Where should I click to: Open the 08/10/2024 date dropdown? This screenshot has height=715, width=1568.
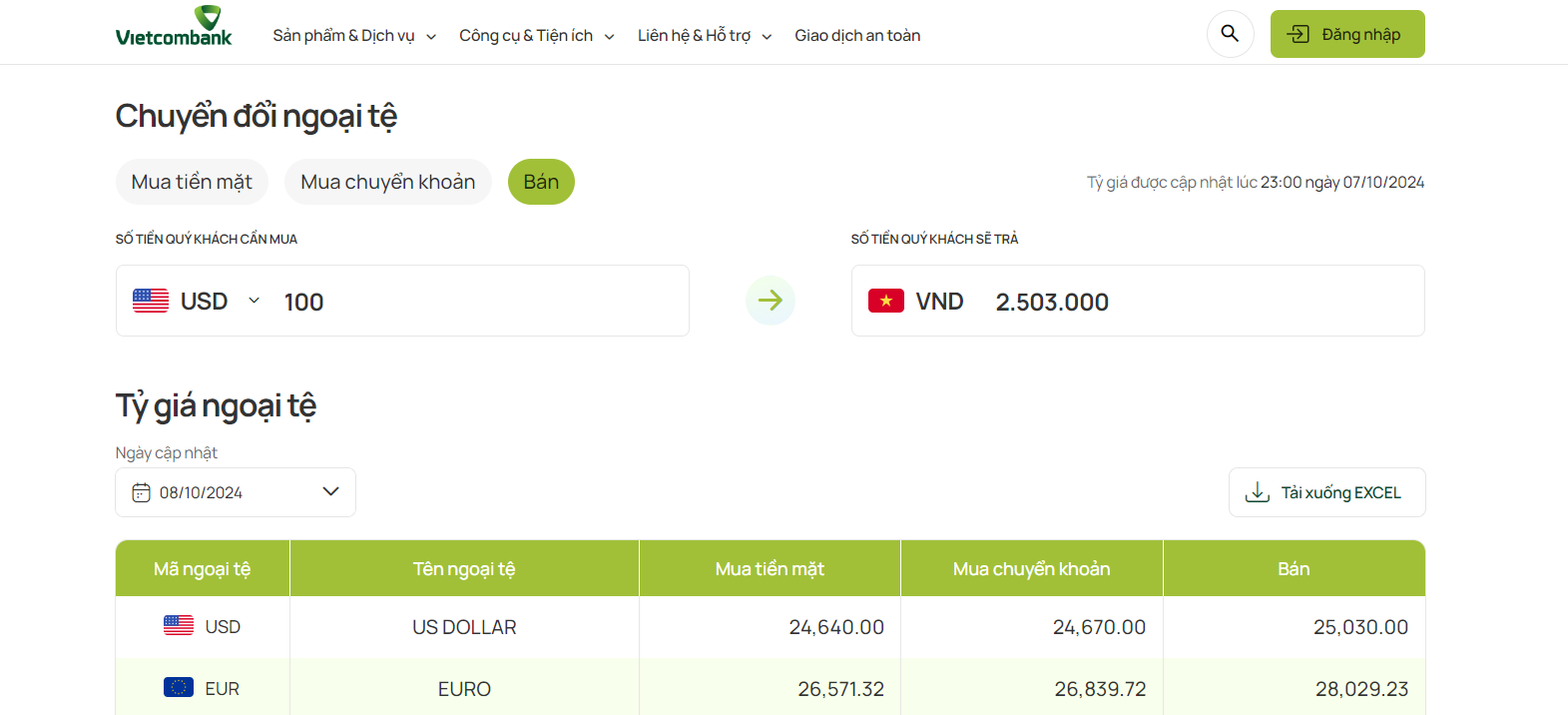(236, 492)
